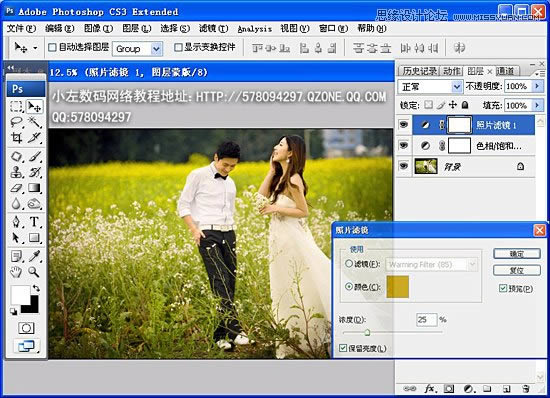Open the Group dropdown in options bar
This screenshot has width=550, height=398.
pos(138,49)
